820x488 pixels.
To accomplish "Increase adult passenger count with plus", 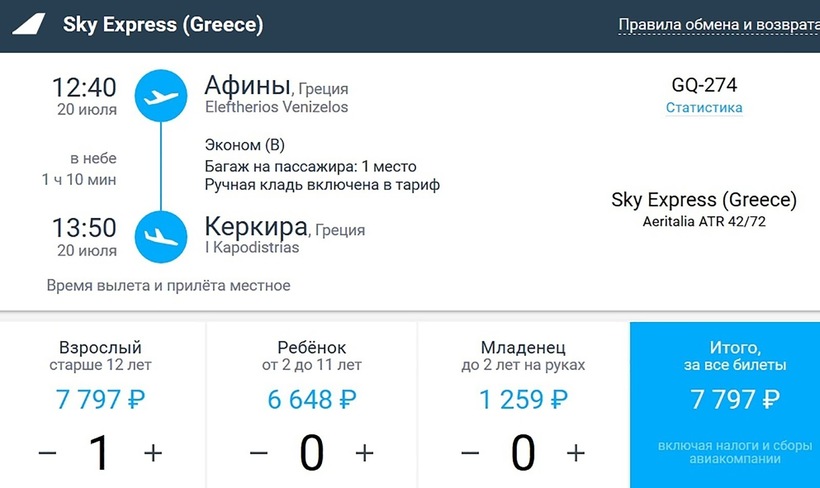I will point(153,453).
